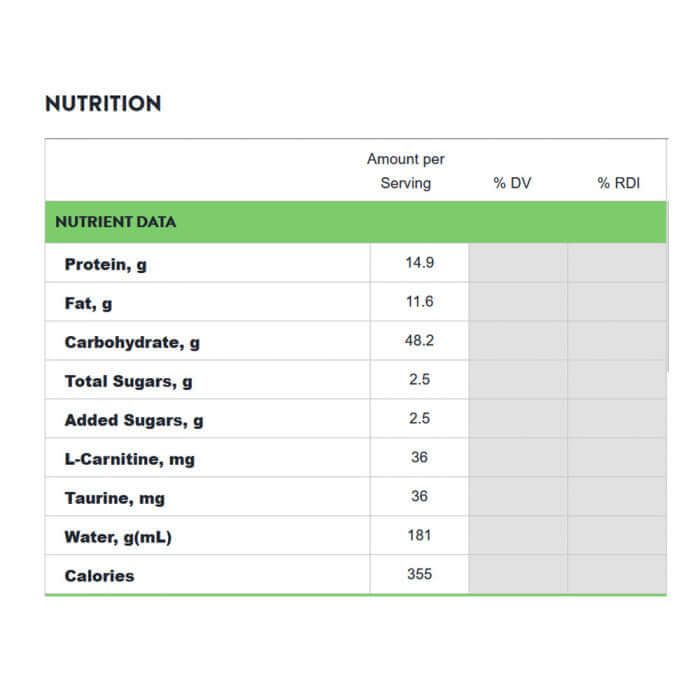Click the Protein, g row label
The image size is (700, 700).
coord(106,264)
